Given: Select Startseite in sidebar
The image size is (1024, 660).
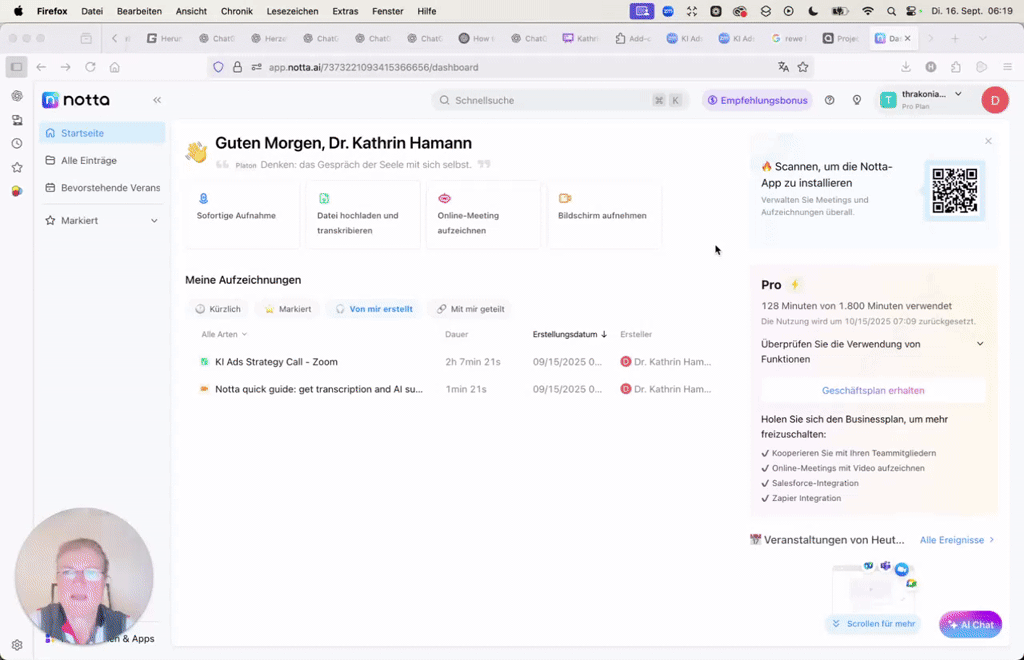Looking at the screenshot, I should [102, 133].
